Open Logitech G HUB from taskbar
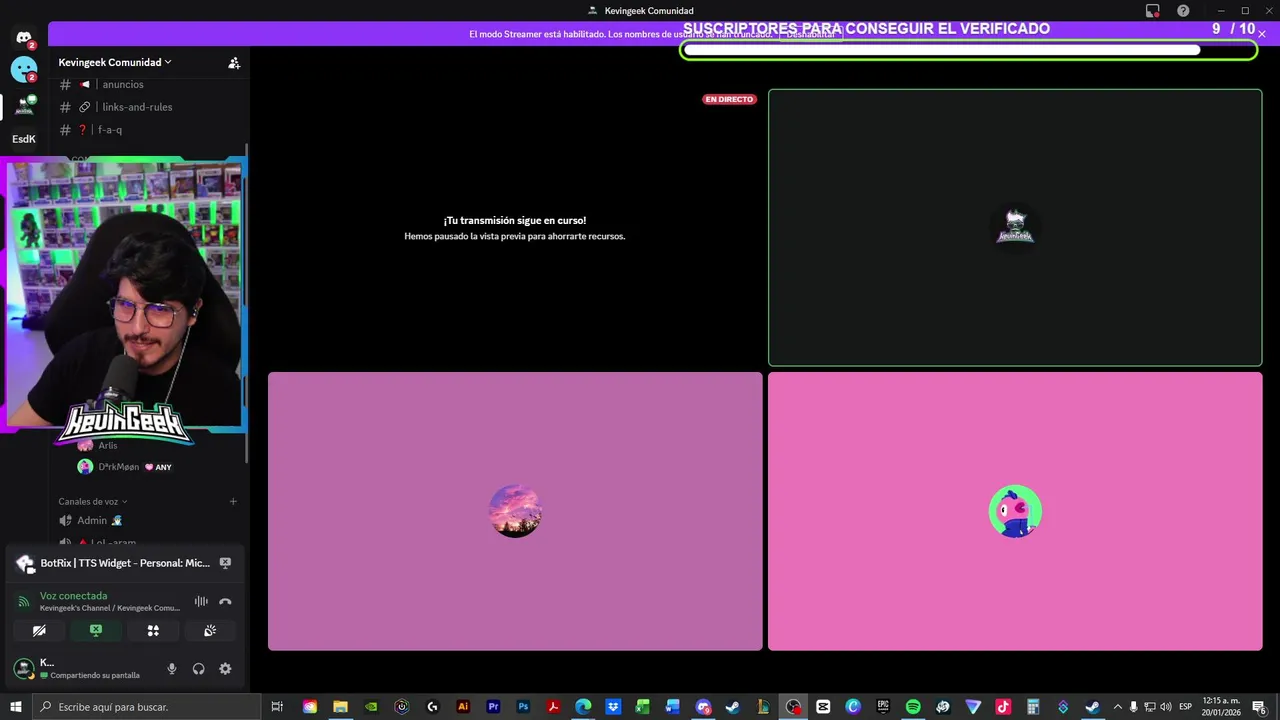The image size is (1280, 720). click(432, 707)
